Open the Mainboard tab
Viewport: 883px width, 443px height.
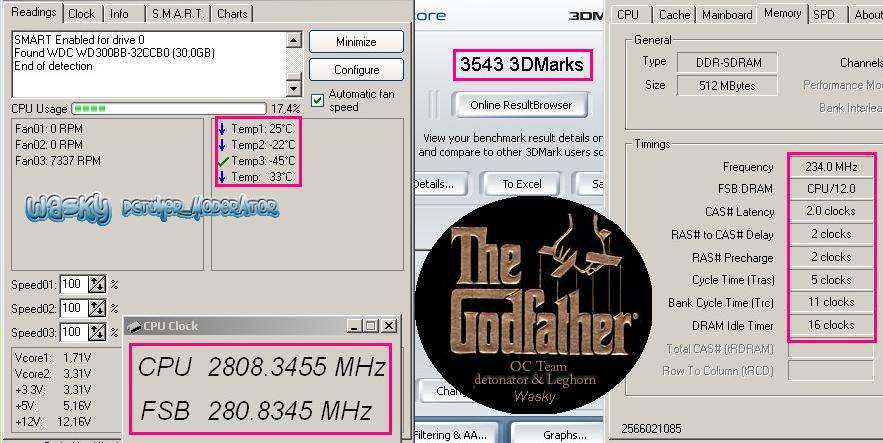[727, 15]
